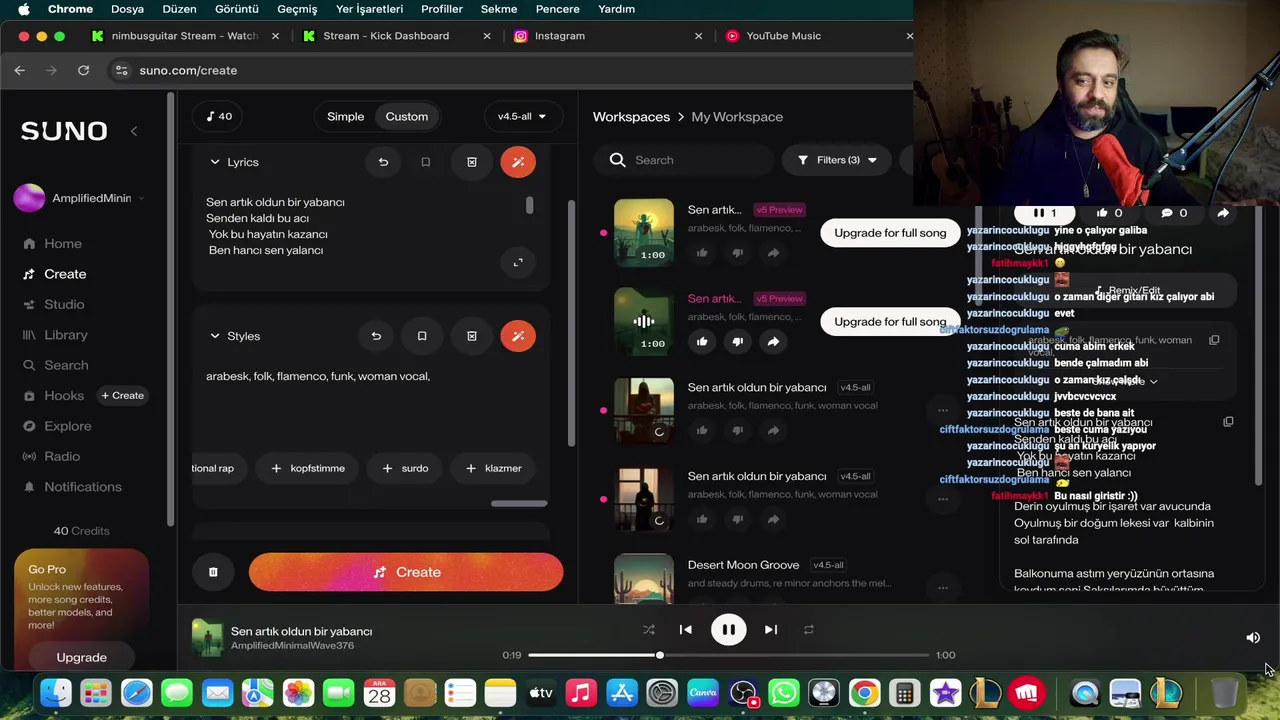Open Yer İşaretleri menu
This screenshot has width=1280, height=720.
click(369, 9)
